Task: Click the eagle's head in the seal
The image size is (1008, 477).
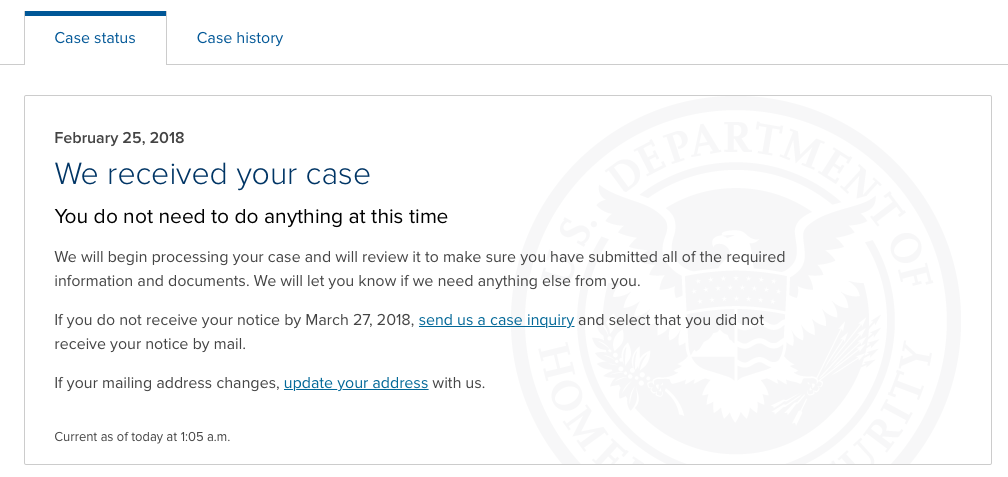Action: (733, 244)
